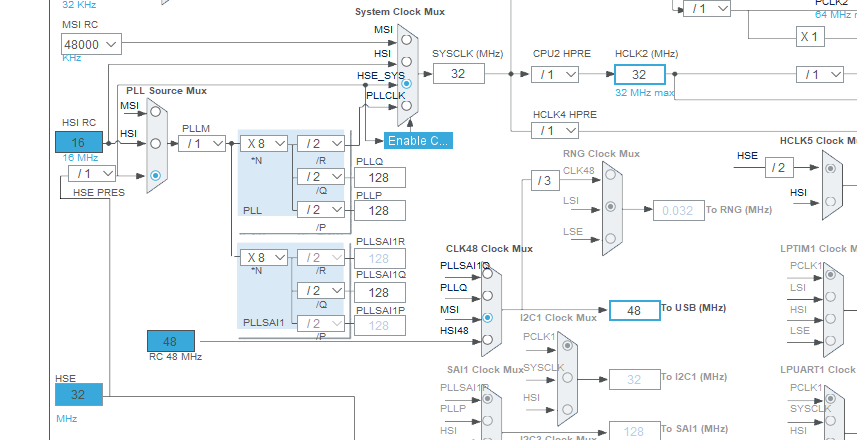Click the PLLP output value field
Screen dimensions: 857x440
pos(380,210)
